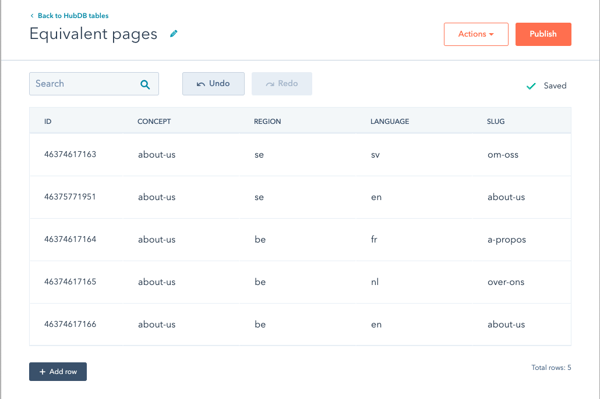Click the CONCEPT column header
Screen dimensions: 600x399
[154, 121]
